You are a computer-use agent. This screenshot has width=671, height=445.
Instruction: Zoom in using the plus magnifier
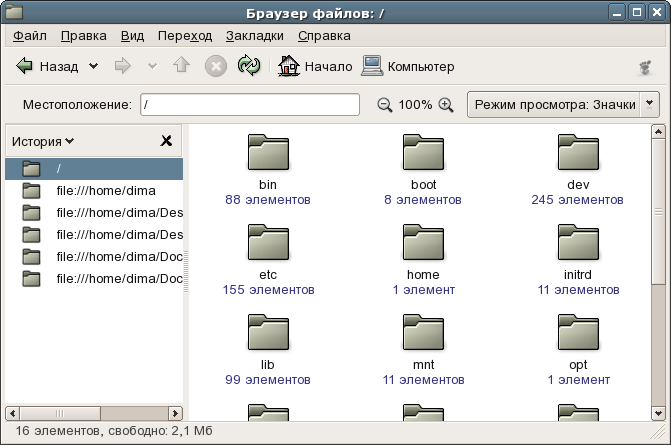446,105
